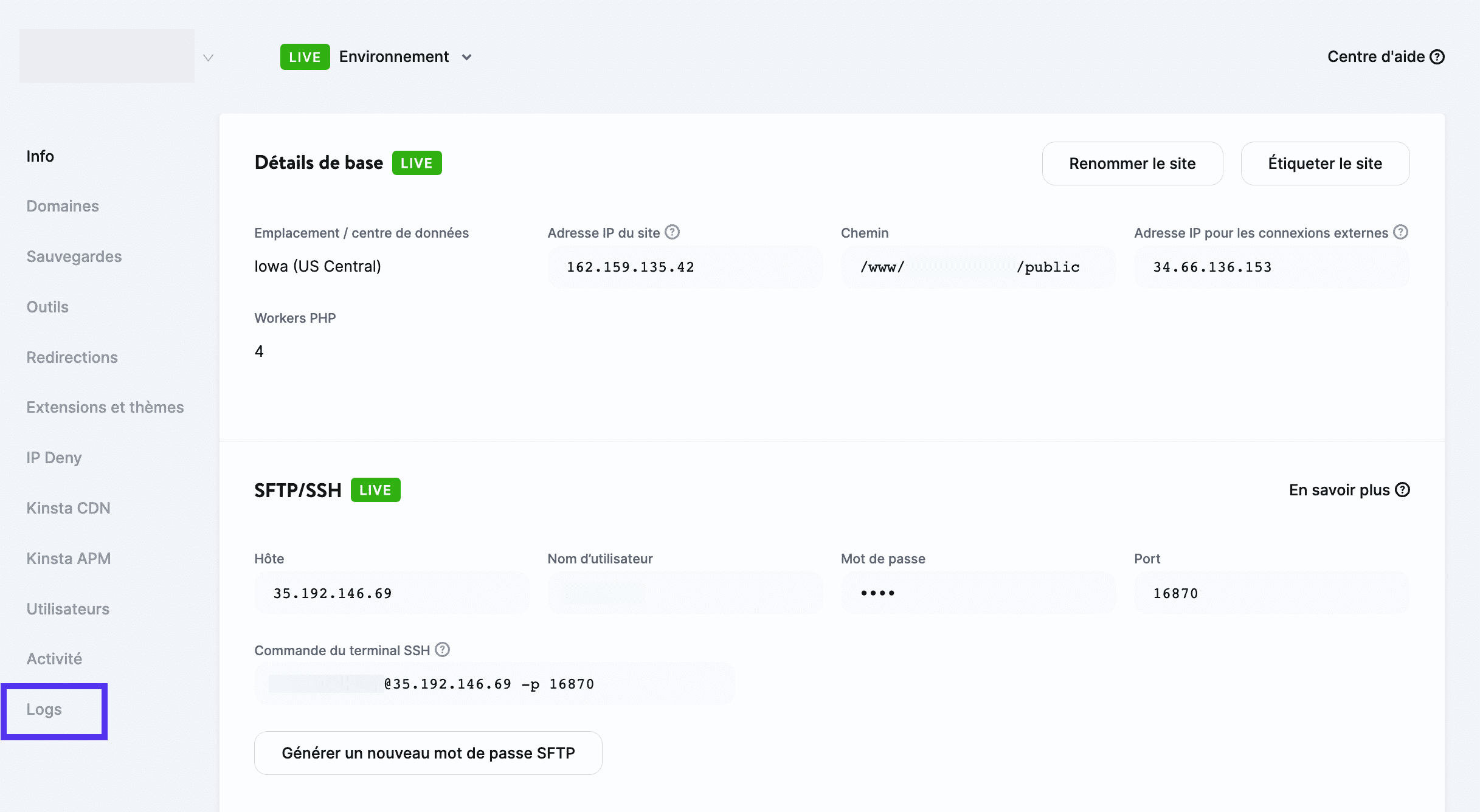
Task: Click the En savoir plus link
Action: click(1340, 490)
